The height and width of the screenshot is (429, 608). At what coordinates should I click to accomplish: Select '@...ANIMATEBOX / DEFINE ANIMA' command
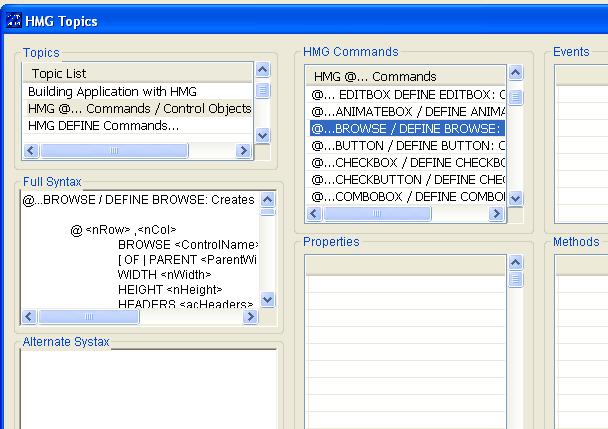click(x=407, y=112)
